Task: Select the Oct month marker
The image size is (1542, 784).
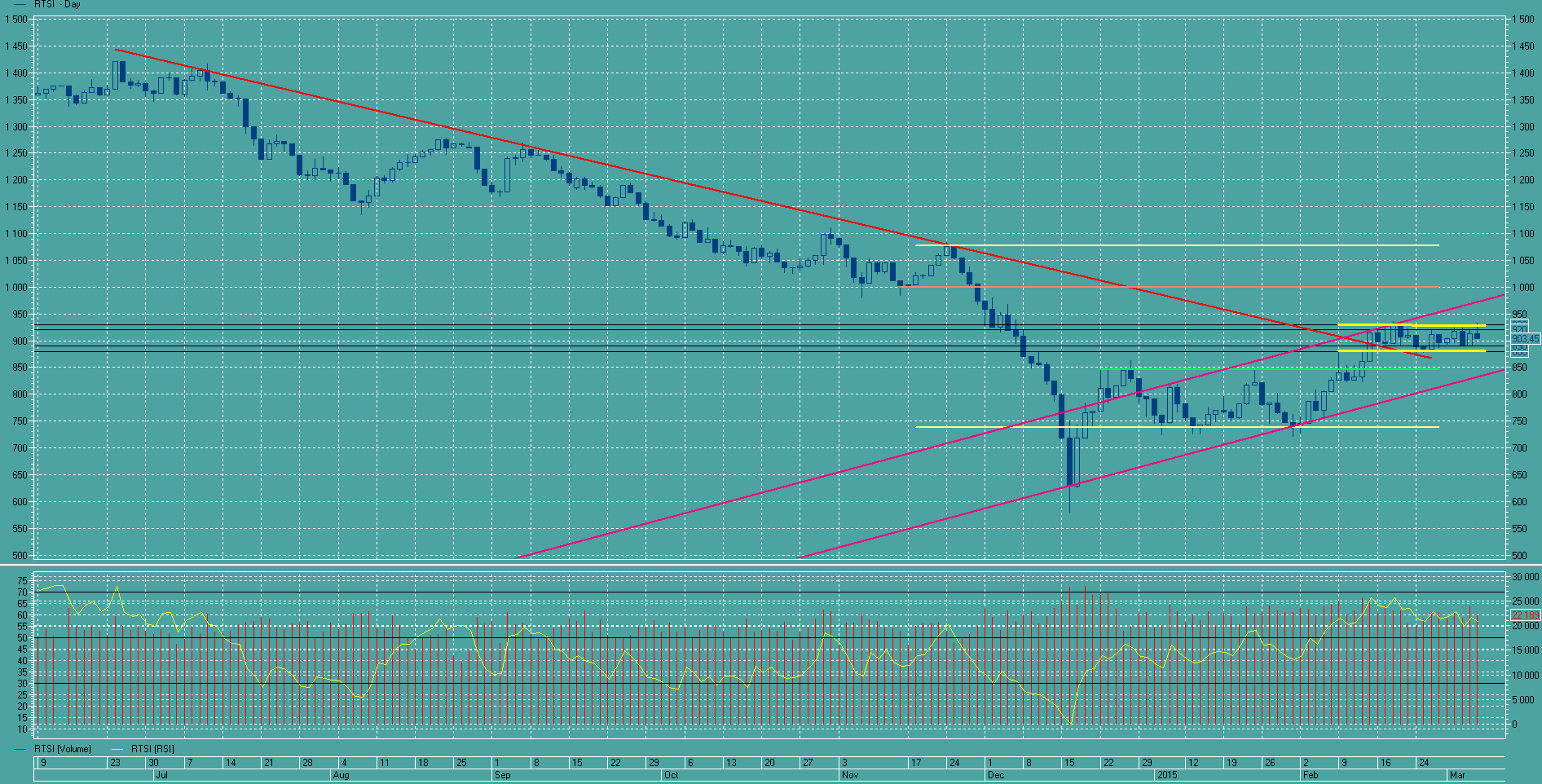Action: tap(671, 775)
